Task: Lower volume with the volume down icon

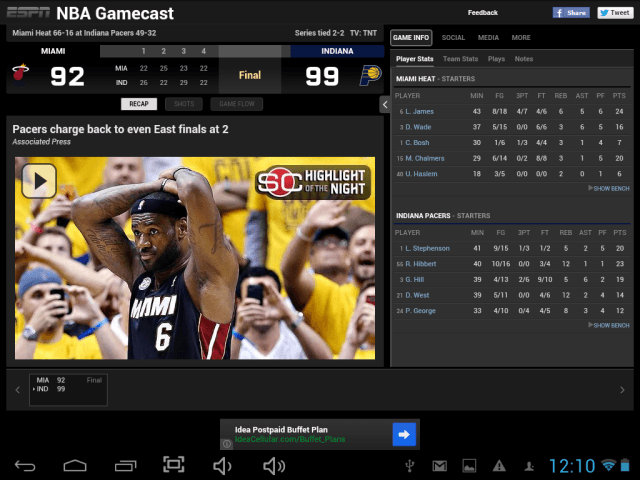Action: tap(222, 465)
